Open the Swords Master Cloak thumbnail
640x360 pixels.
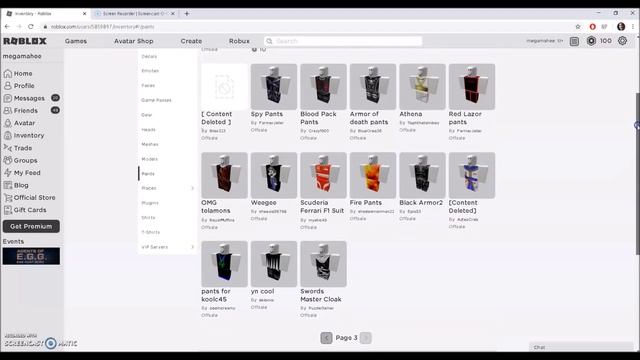pos(323,264)
